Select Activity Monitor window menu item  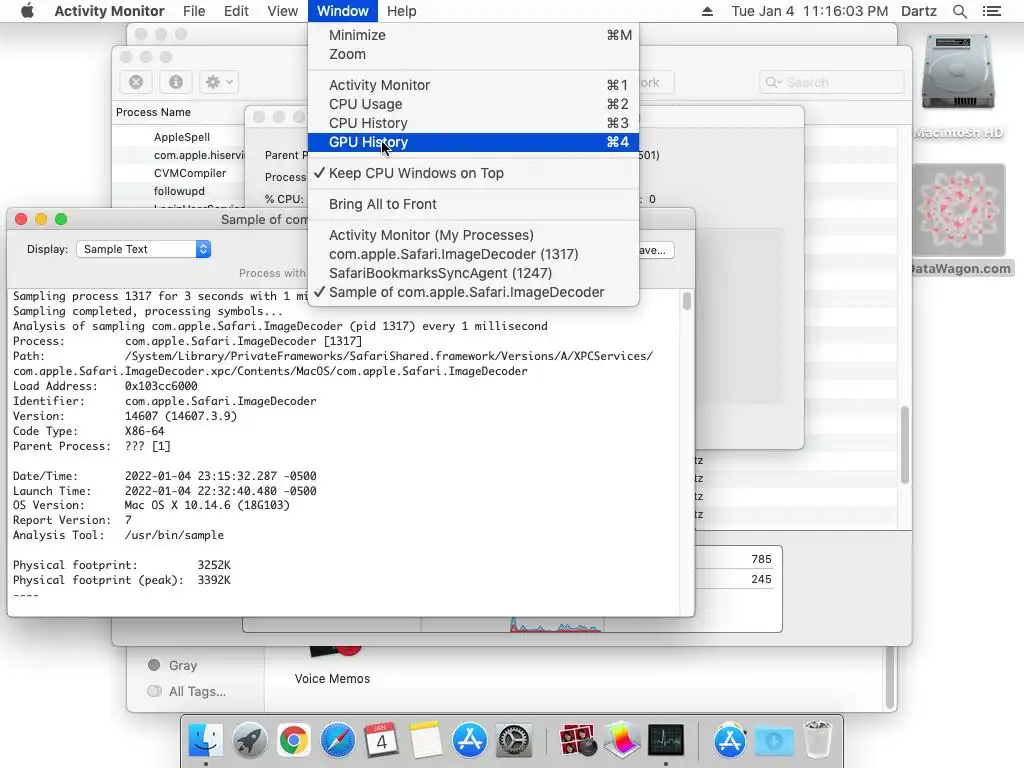(473, 86)
